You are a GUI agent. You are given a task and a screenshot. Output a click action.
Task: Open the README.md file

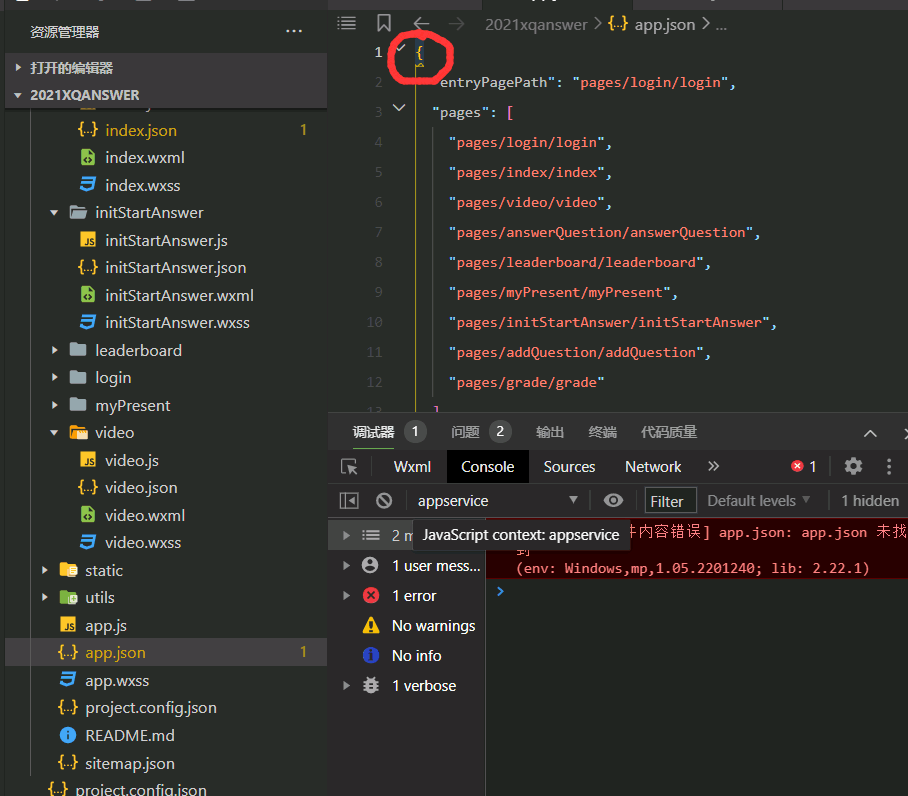click(130, 735)
